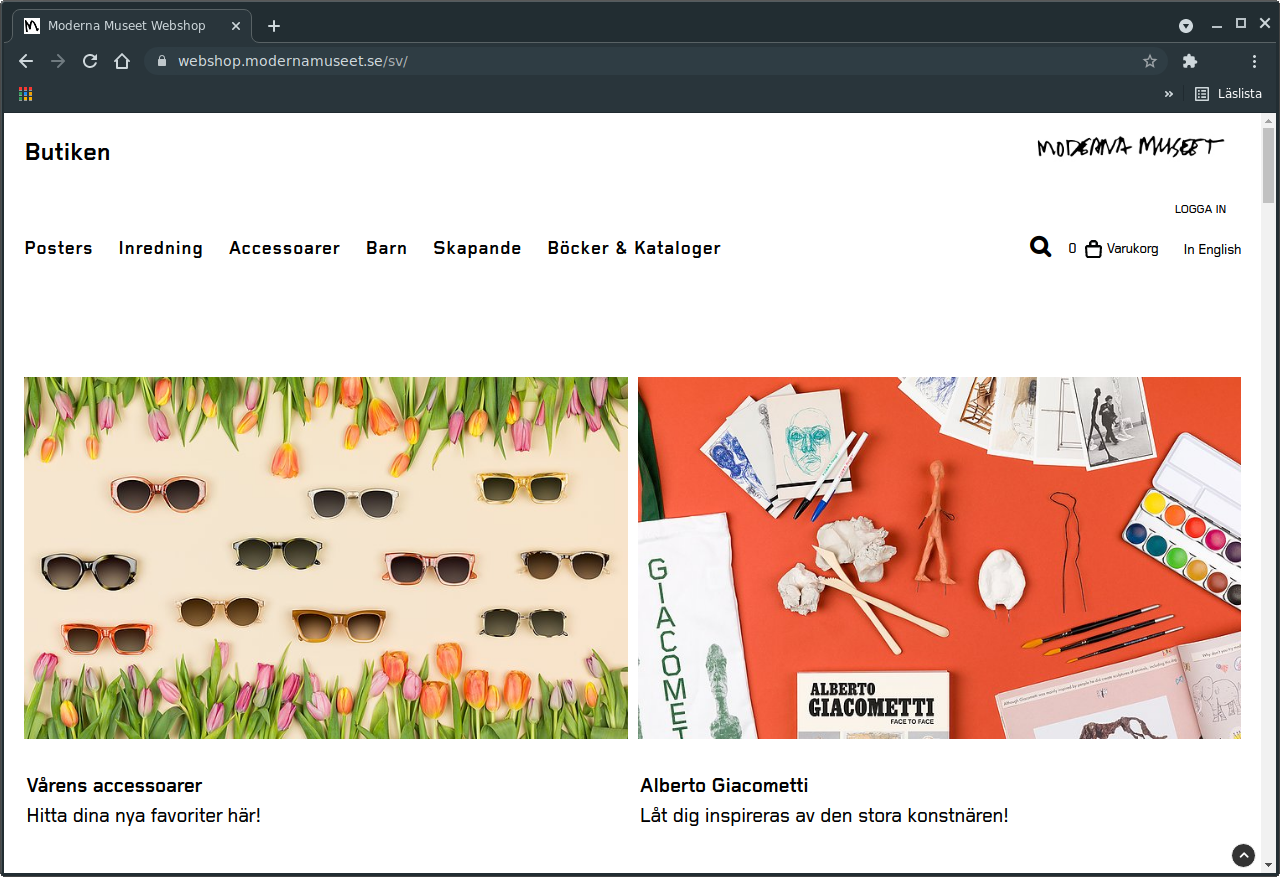Open the Giacometti art supplies banner image
The width and height of the screenshot is (1280, 877).
click(x=939, y=558)
